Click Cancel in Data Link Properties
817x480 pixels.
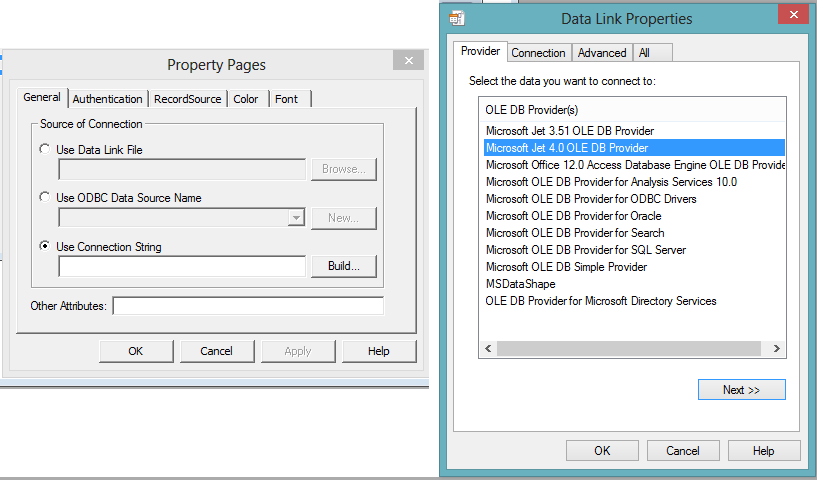pos(683,450)
